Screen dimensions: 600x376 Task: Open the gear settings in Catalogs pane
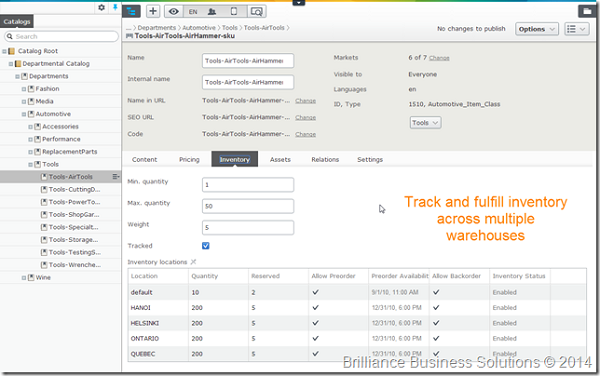pos(101,7)
